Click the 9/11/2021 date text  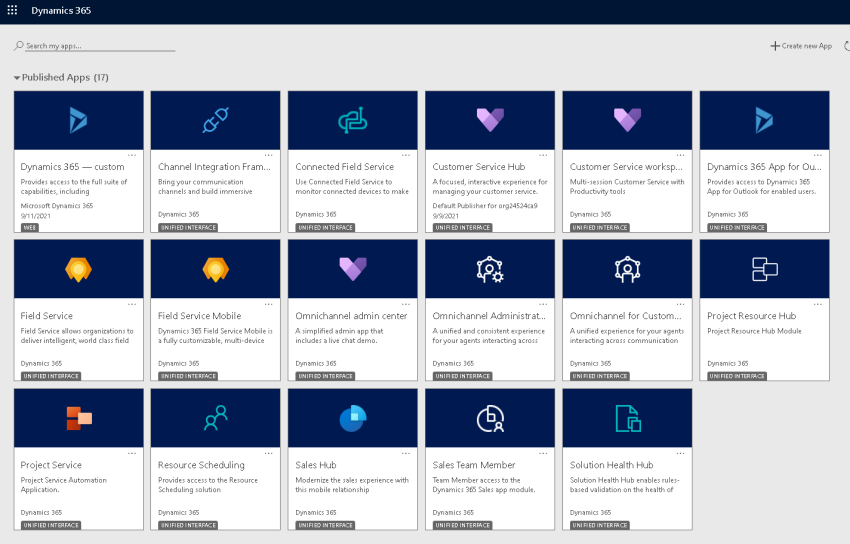(x=35, y=216)
